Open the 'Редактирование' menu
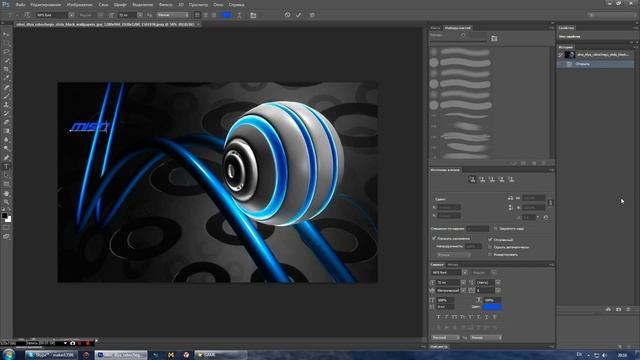640x360 pixels. pyautogui.click(x=46, y=4)
